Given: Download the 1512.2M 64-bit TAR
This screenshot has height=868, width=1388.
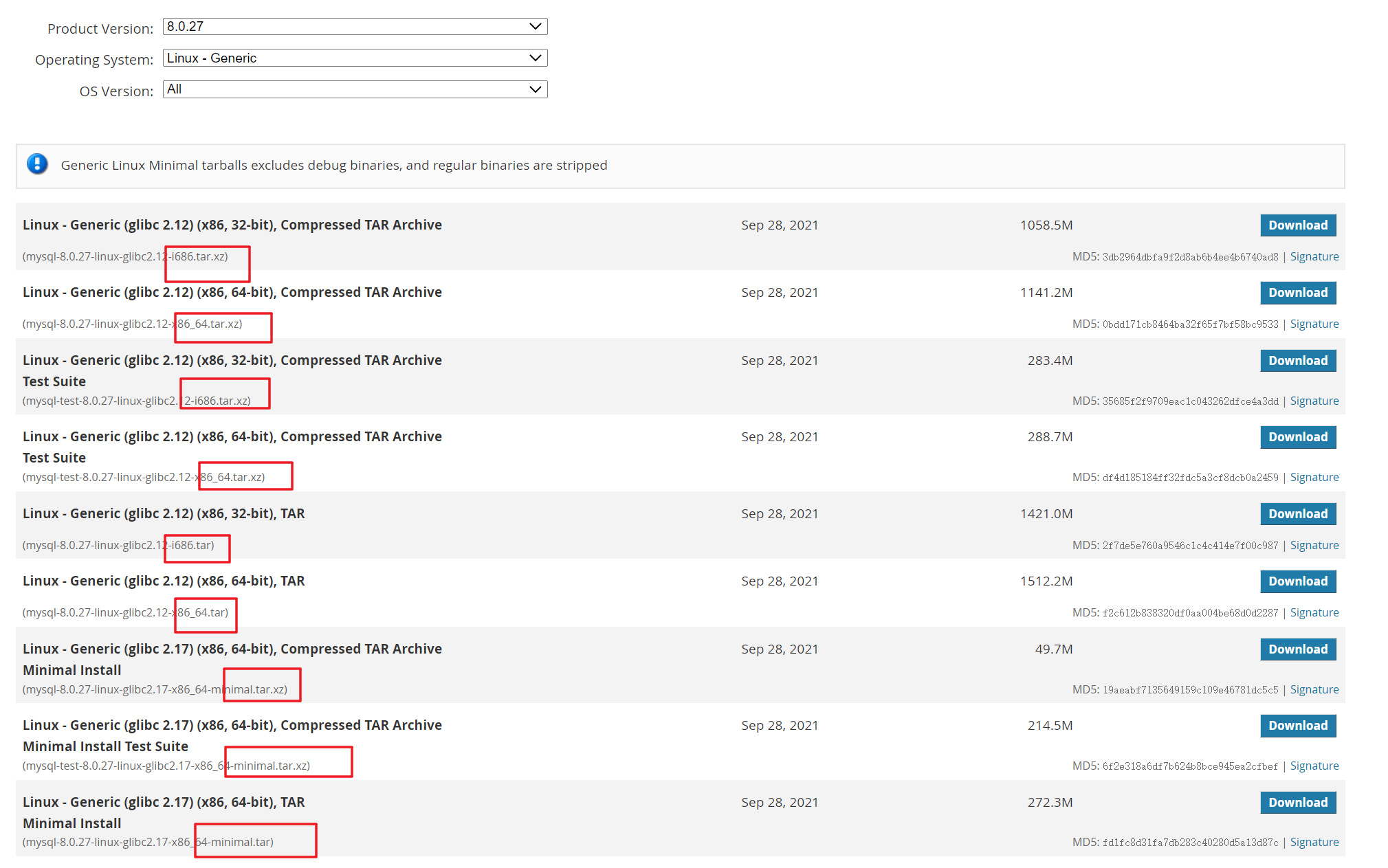Looking at the screenshot, I should coord(1298,581).
